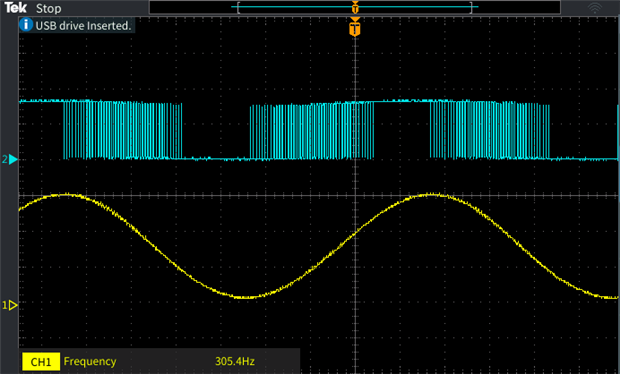Click the wireless status icon top right

(x=595, y=8)
